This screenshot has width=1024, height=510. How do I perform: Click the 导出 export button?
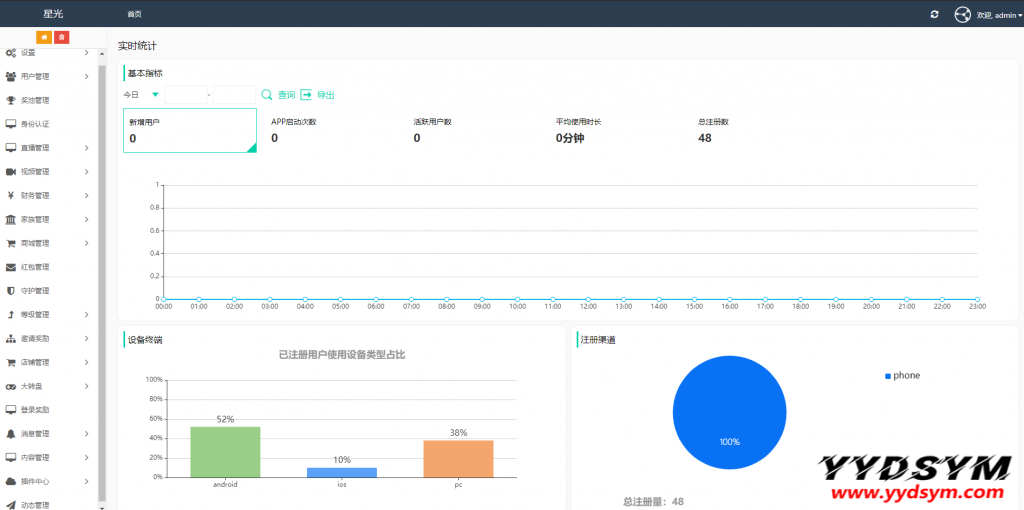(318, 95)
